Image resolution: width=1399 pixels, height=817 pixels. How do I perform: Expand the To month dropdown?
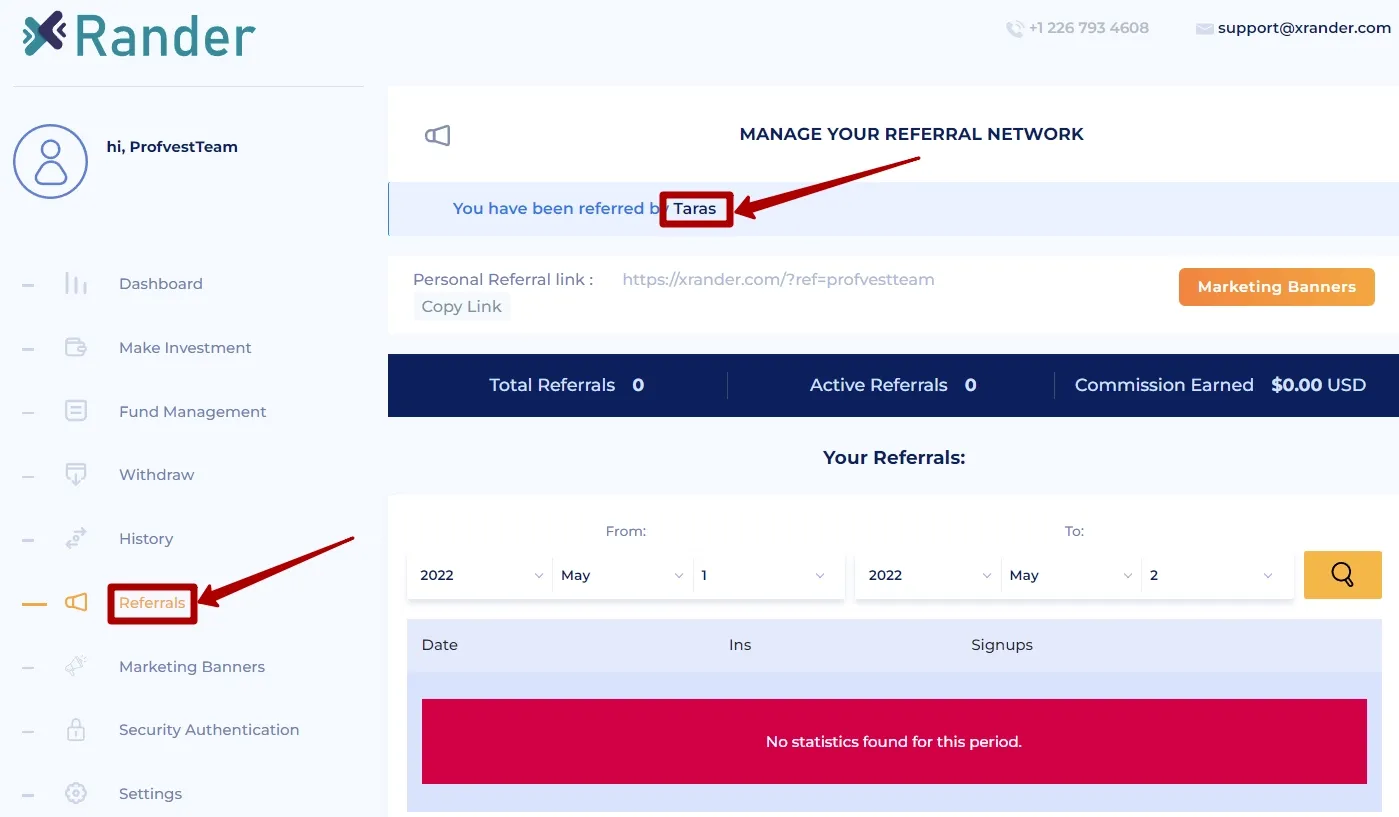(1072, 576)
